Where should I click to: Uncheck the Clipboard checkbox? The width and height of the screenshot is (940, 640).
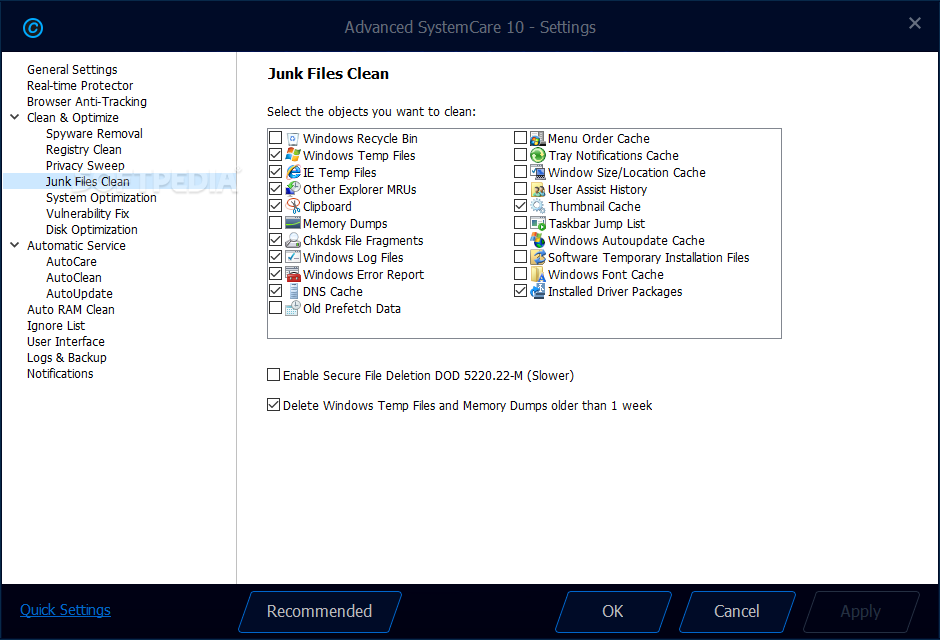(275, 206)
